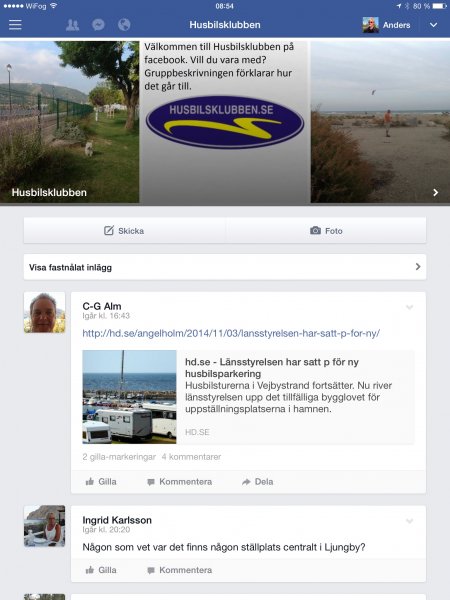Open the hd.se article preview thumbnail
Screen dimensions: 450x600
129,397
